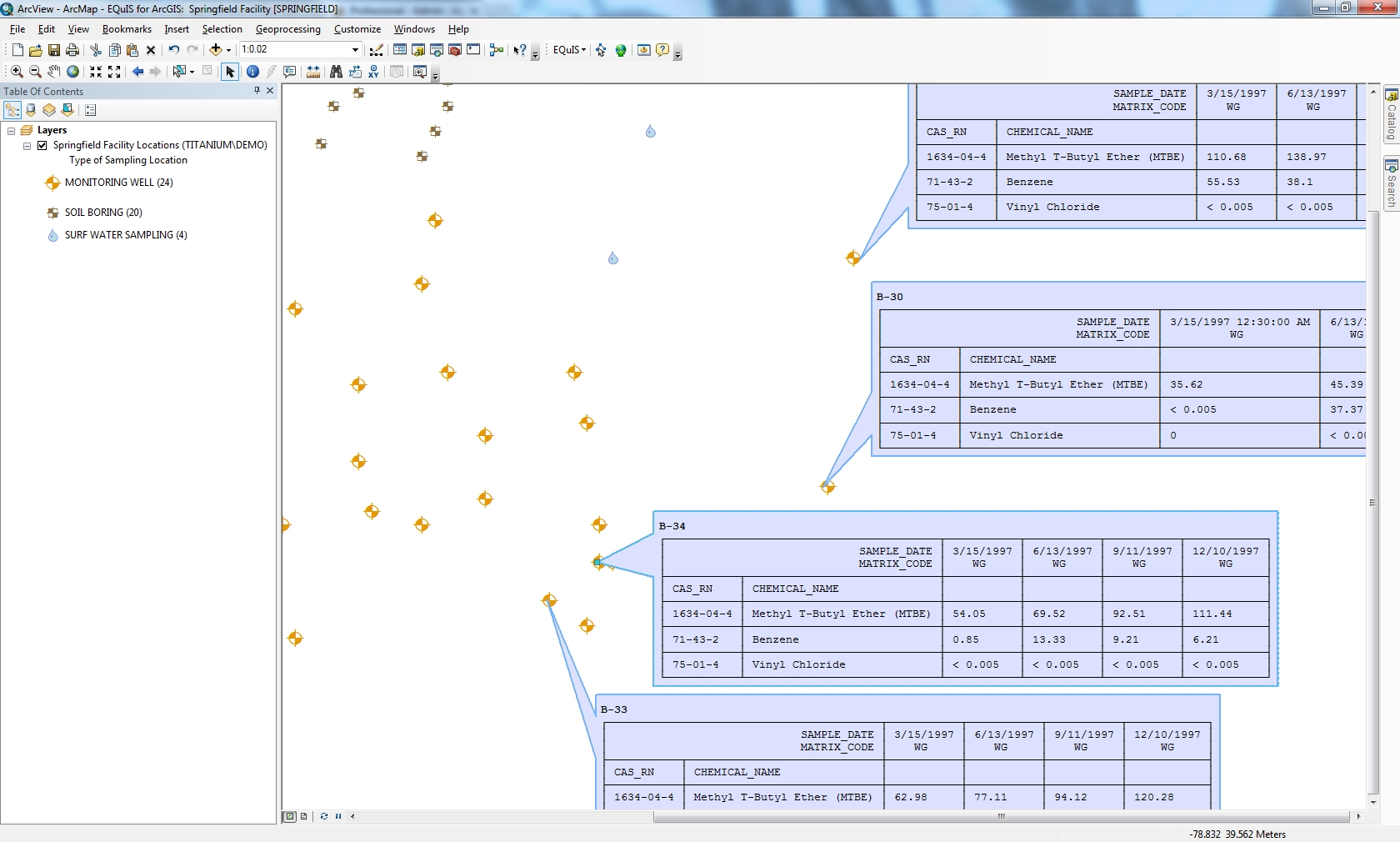Image resolution: width=1400 pixels, height=842 pixels.
Task: Select the Zoom Out tool
Action: 35,72
